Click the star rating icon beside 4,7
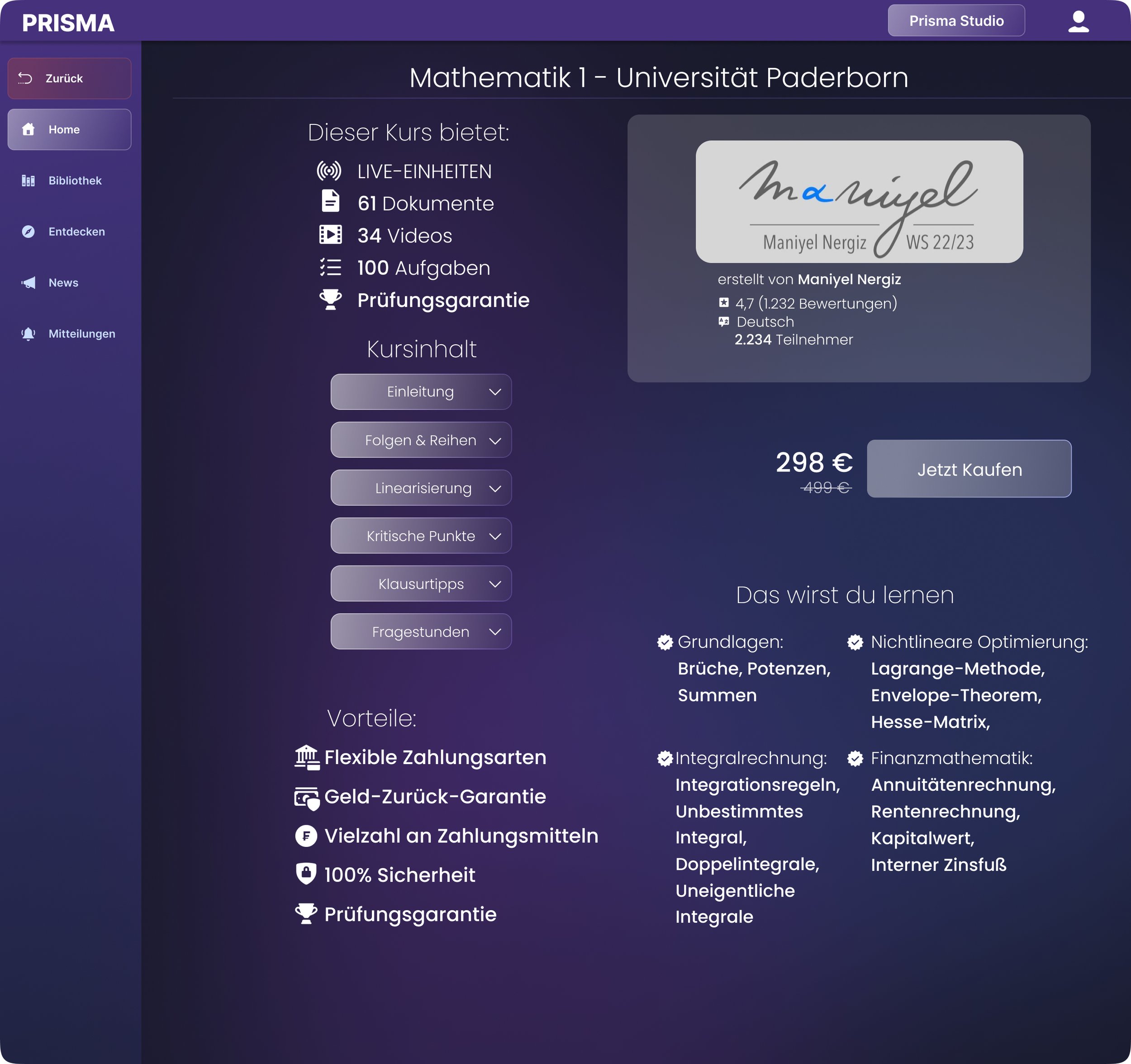This screenshot has height=1064, width=1131. tap(724, 303)
